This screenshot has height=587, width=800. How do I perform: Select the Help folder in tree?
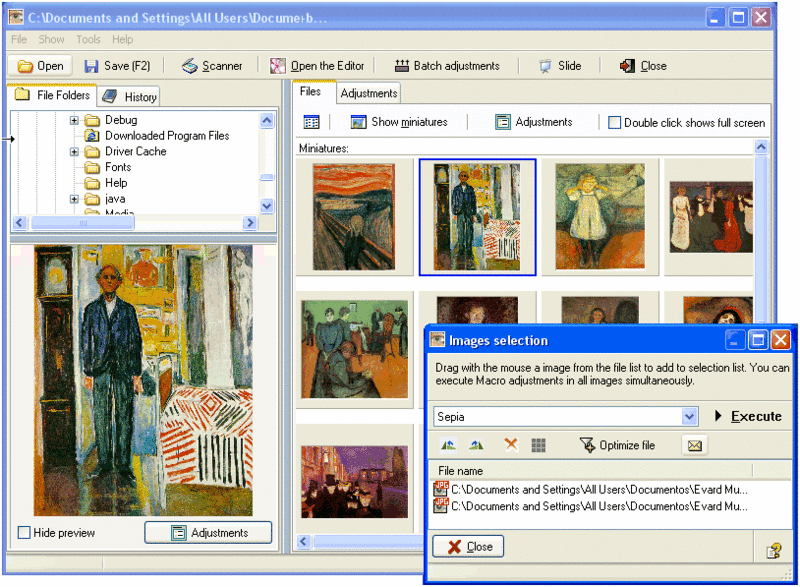tap(116, 183)
